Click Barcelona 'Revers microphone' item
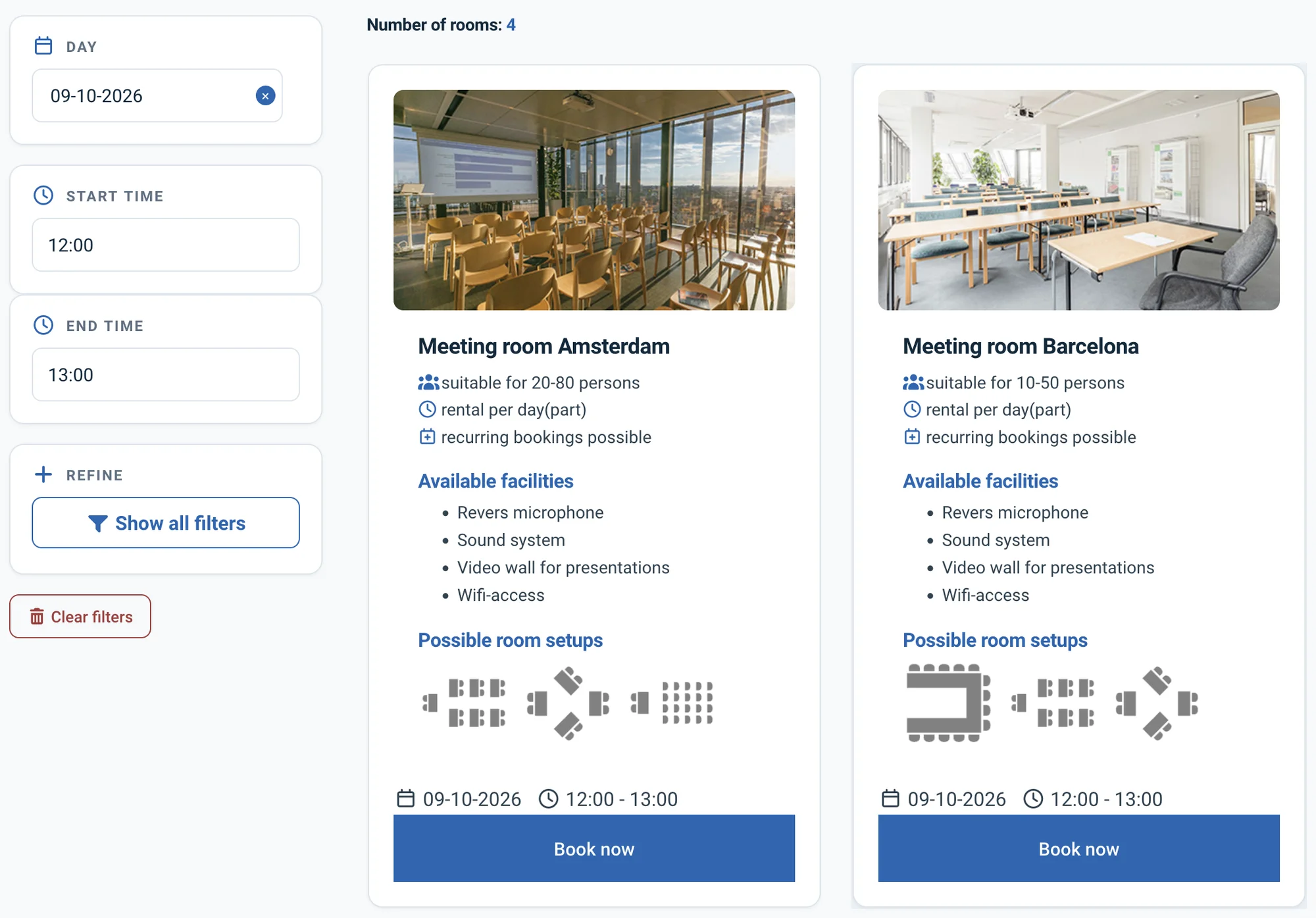The height and width of the screenshot is (918, 1316). tap(1015, 512)
